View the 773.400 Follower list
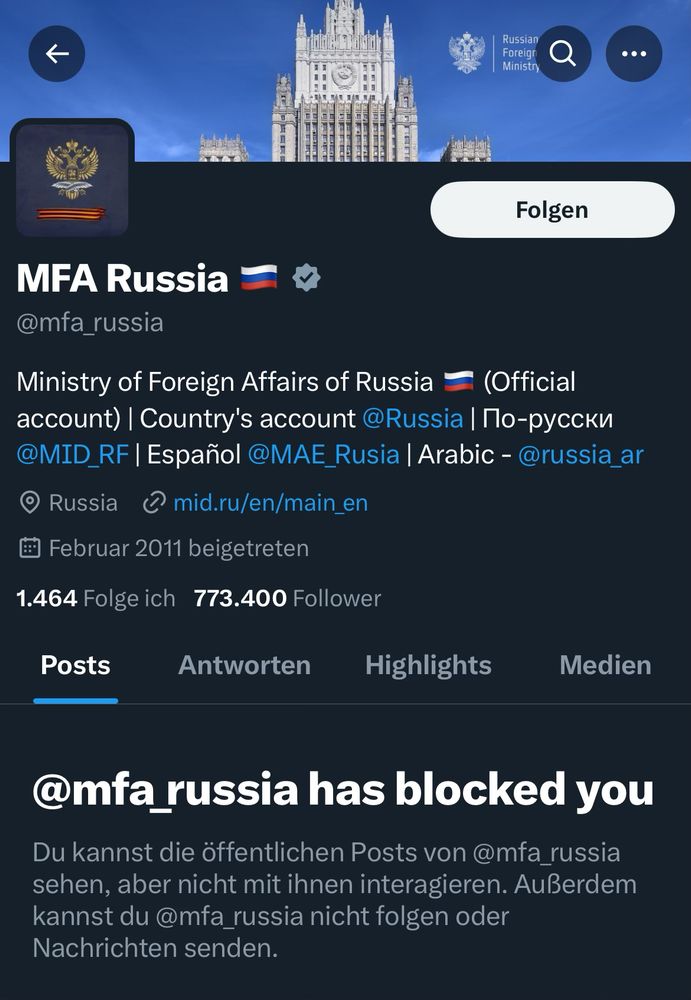The image size is (691, 1000). click(x=287, y=598)
